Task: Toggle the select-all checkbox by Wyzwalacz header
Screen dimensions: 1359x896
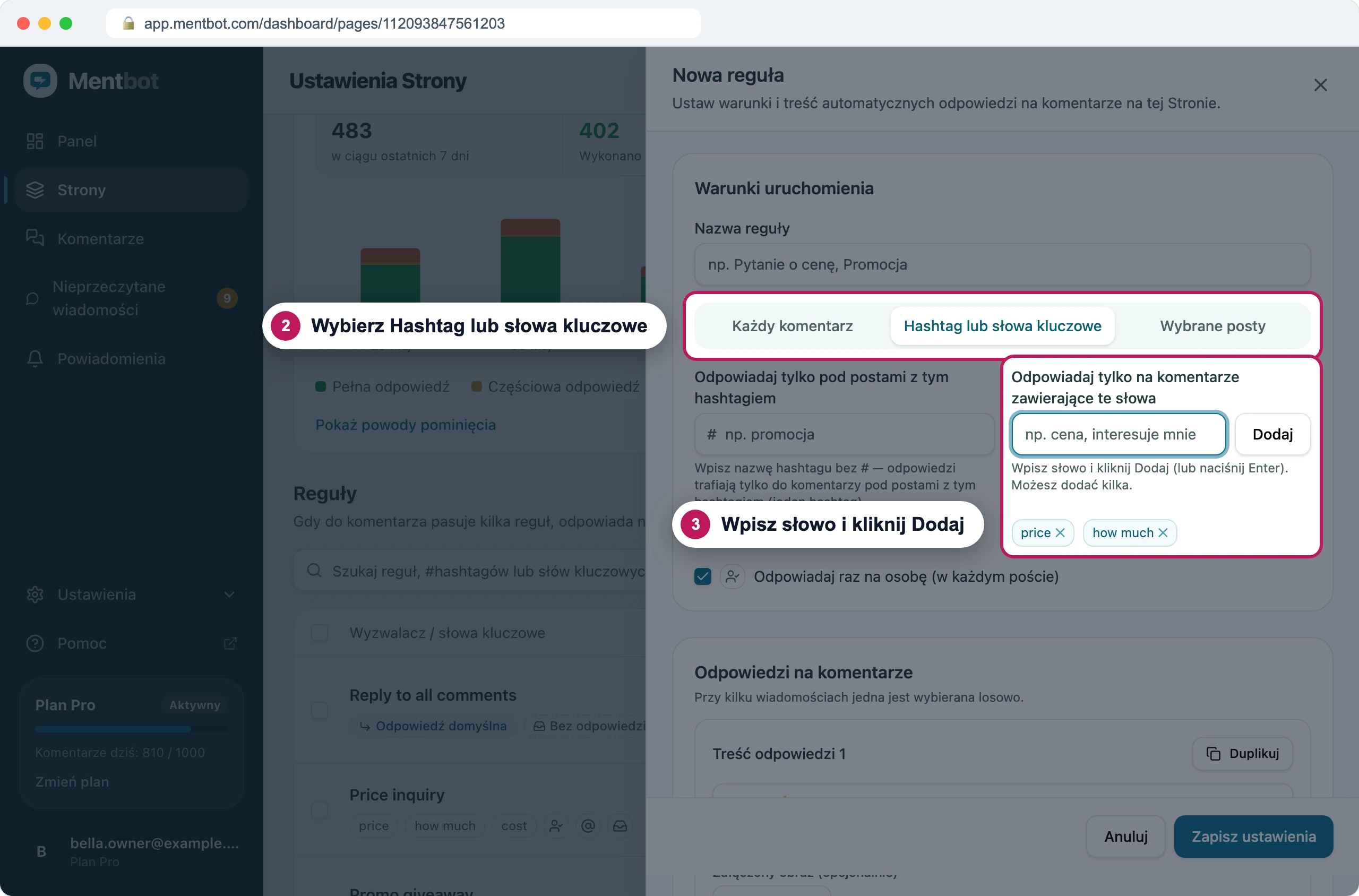Action: pos(320,633)
